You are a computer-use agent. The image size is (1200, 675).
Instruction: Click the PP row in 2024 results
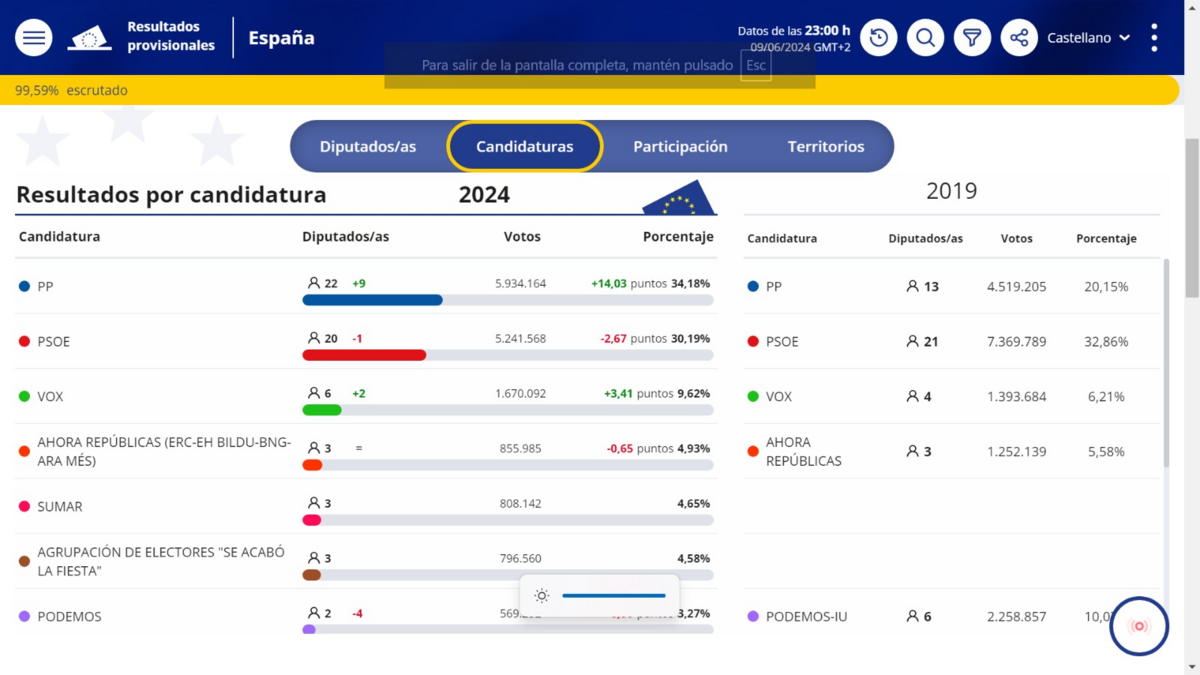(366, 286)
